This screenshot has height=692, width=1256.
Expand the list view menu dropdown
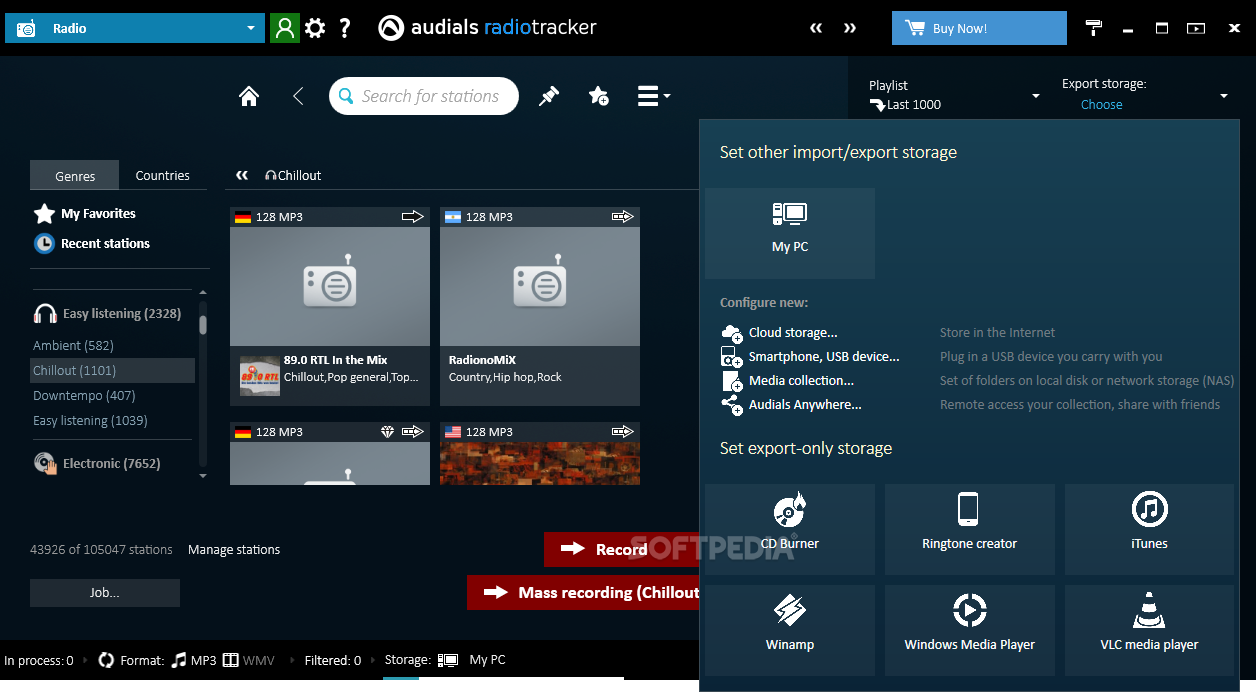coord(654,96)
